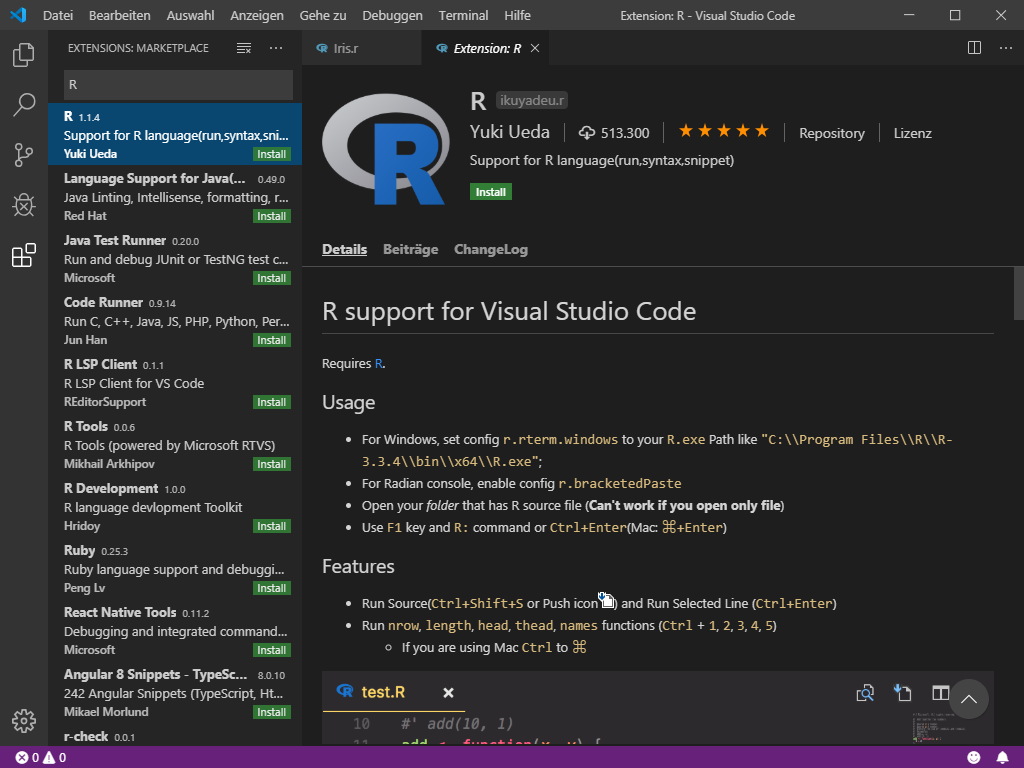Screen dimensions: 1024x768
Task: Select the Code Runner list entry
Action: pyautogui.click(x=175, y=320)
